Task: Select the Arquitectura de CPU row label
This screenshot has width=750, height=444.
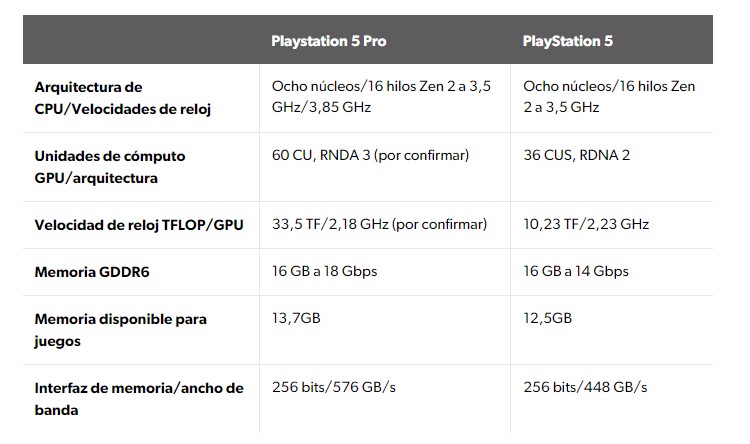Action: pos(122,98)
